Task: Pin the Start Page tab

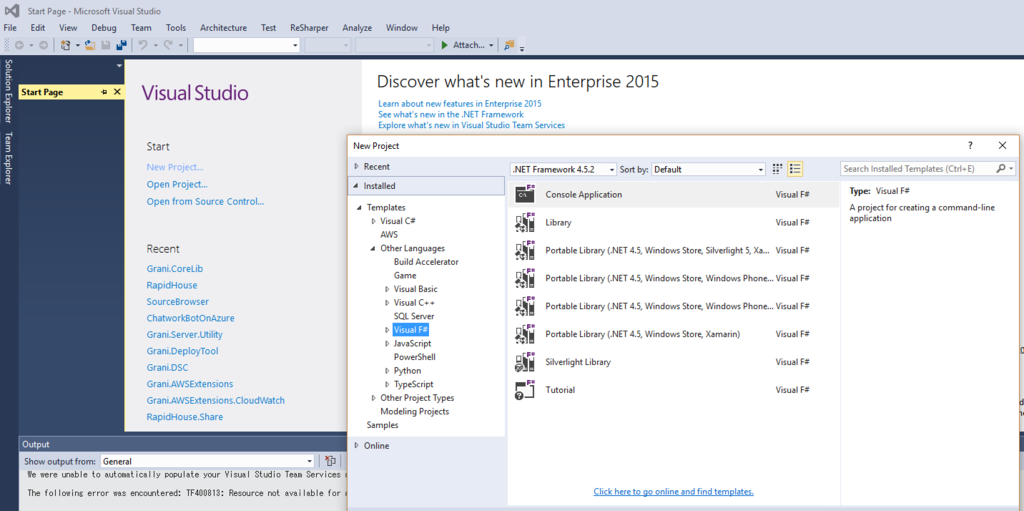Action: (x=104, y=92)
